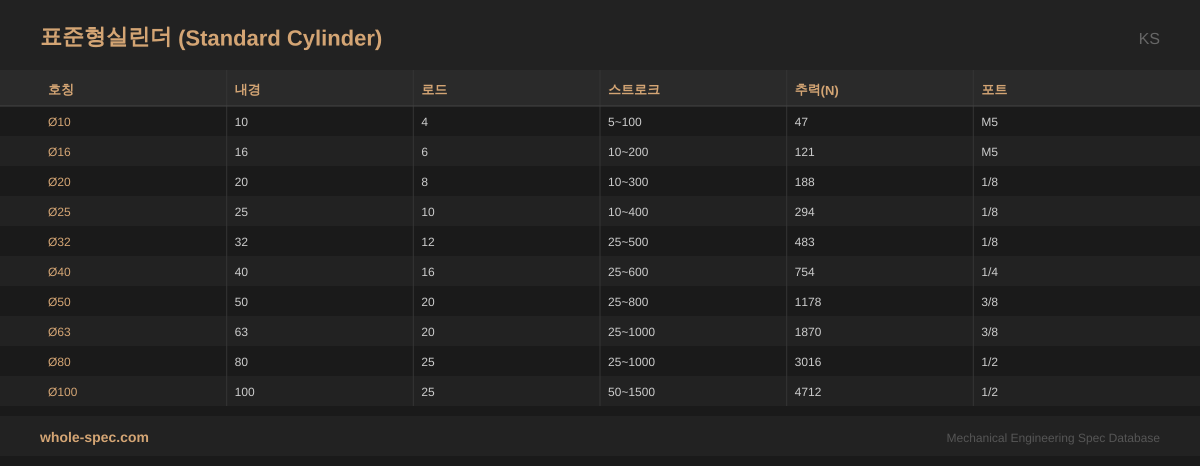Screen dimensions: 1200x466
Task: Select the Ø63 row label
Action: [x=59, y=332]
